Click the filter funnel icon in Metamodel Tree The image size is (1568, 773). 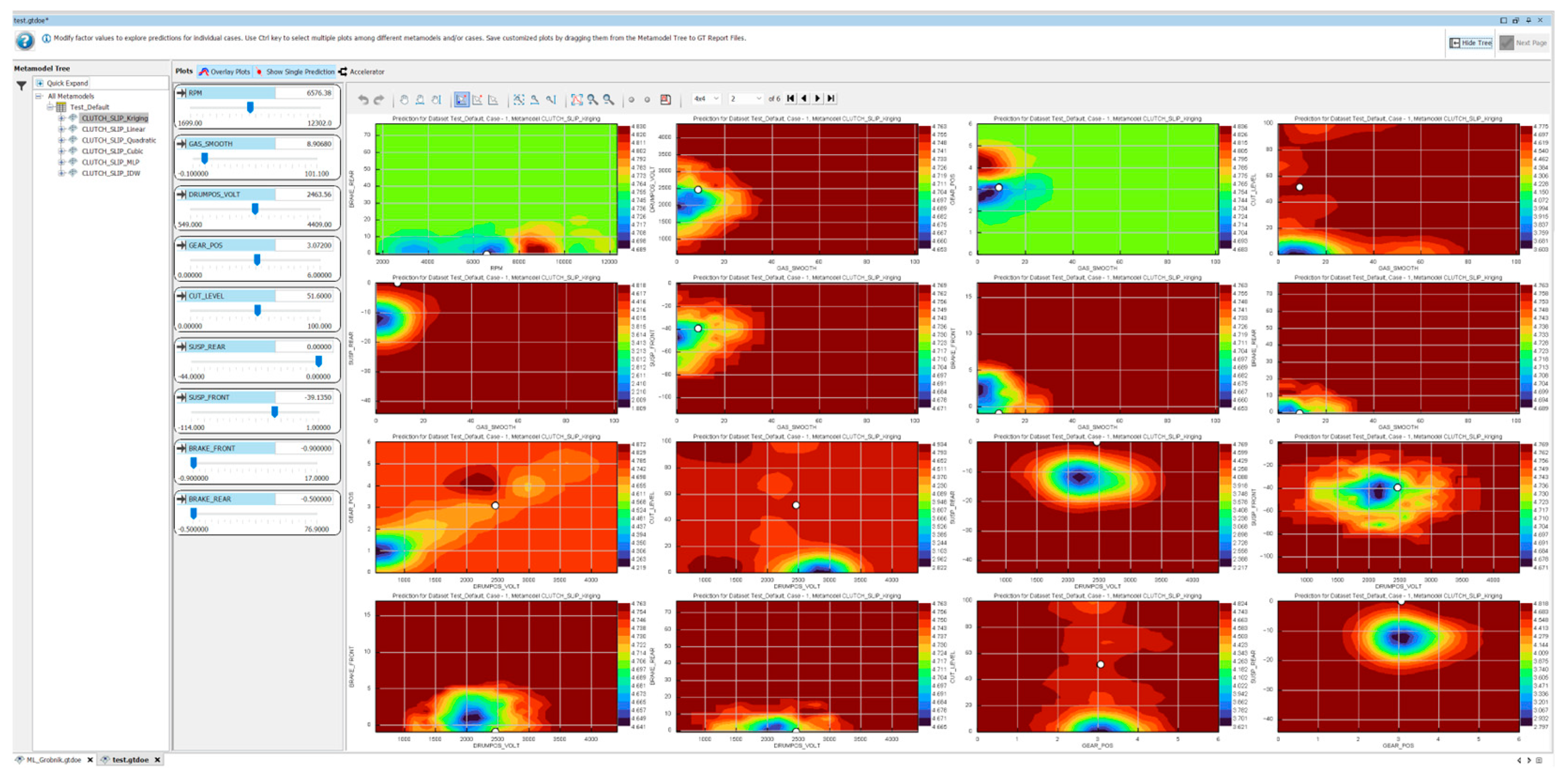pos(22,86)
